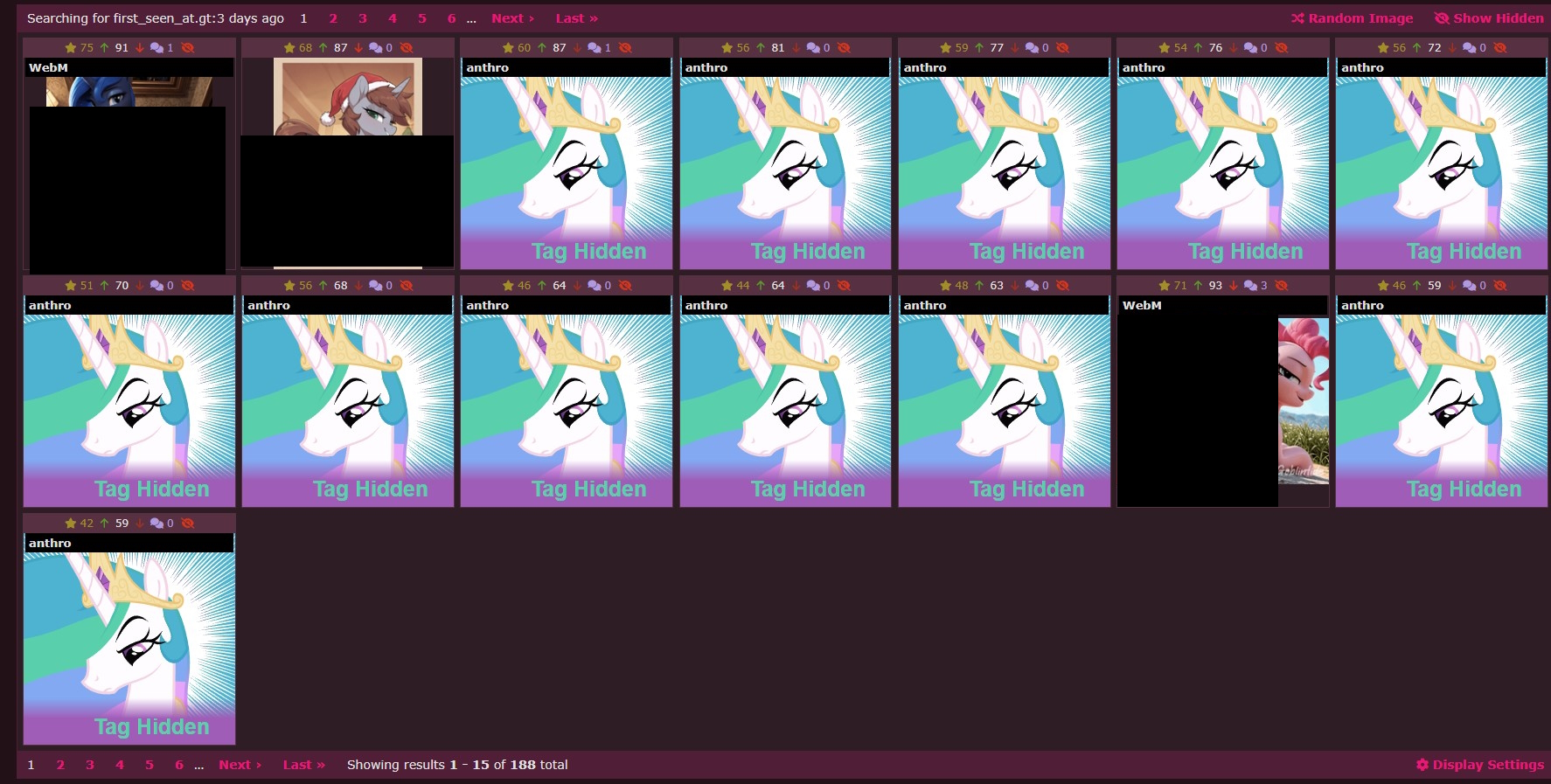The width and height of the screenshot is (1551, 784).
Task: Upvote the image scored 76
Action: (x=1198, y=48)
